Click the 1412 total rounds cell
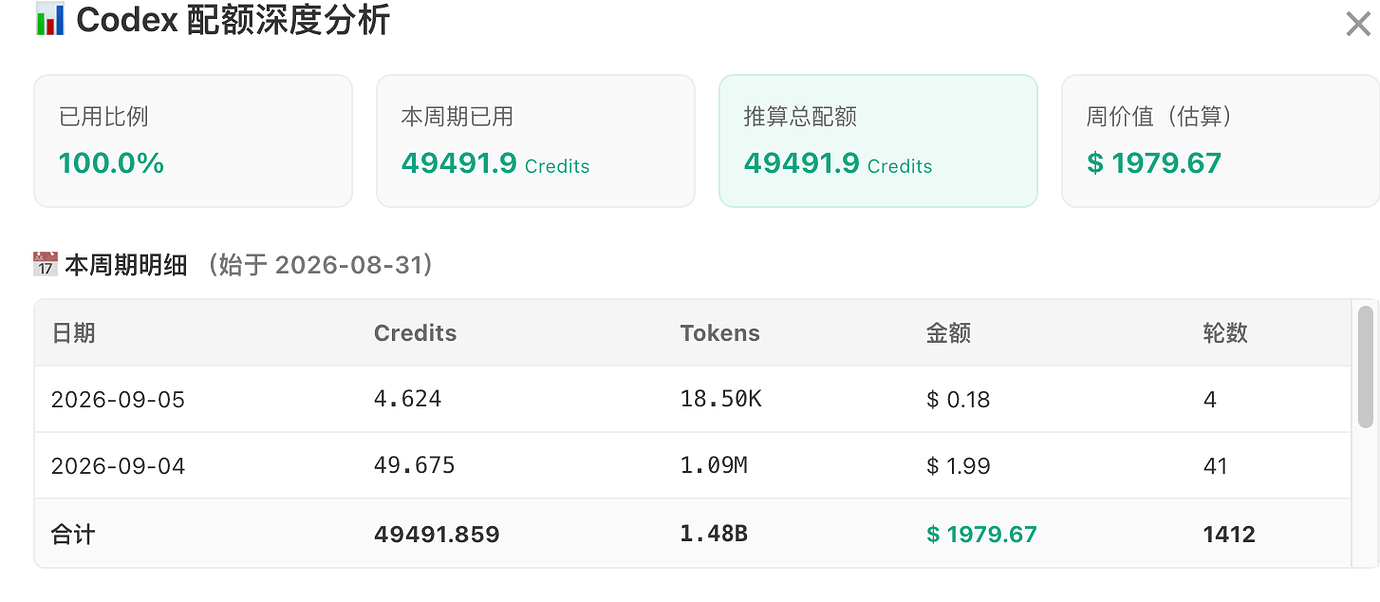The image size is (1380, 602). point(1229,534)
